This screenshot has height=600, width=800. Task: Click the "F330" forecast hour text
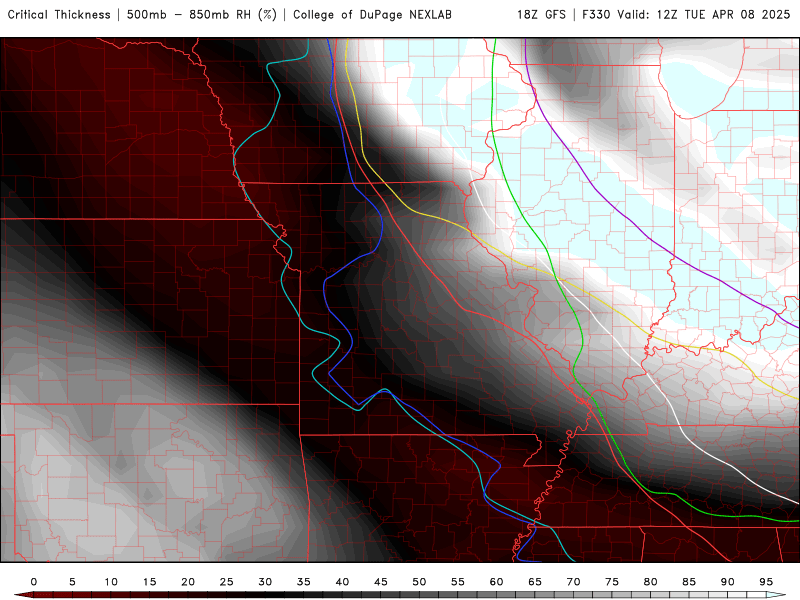pyautogui.click(x=597, y=14)
